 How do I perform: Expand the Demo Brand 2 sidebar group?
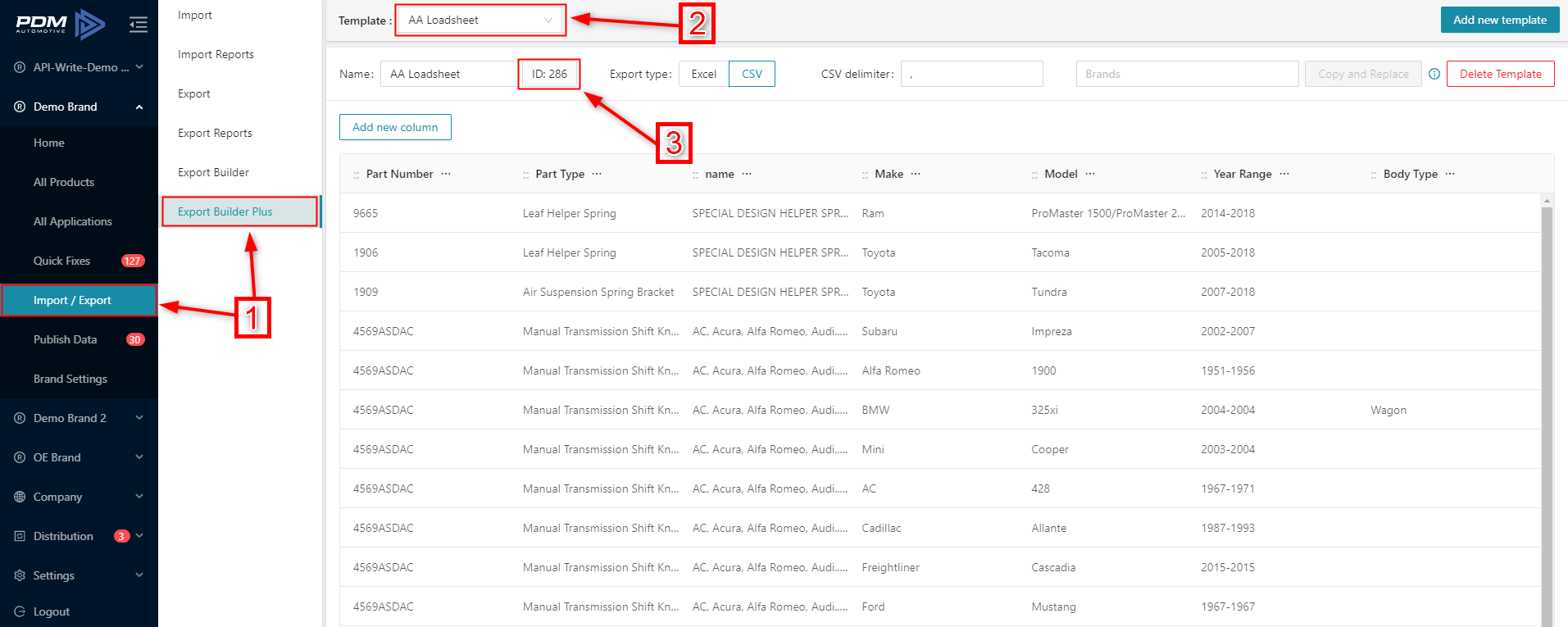point(139,418)
